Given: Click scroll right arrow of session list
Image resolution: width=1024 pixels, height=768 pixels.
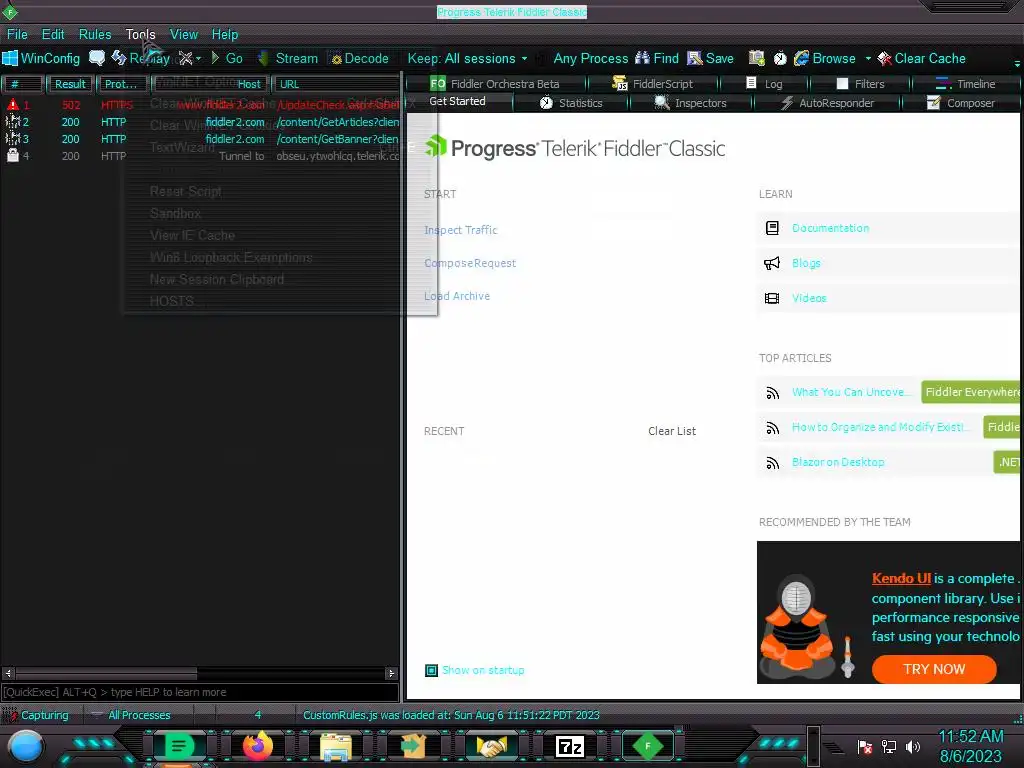Looking at the screenshot, I should click(391, 673).
